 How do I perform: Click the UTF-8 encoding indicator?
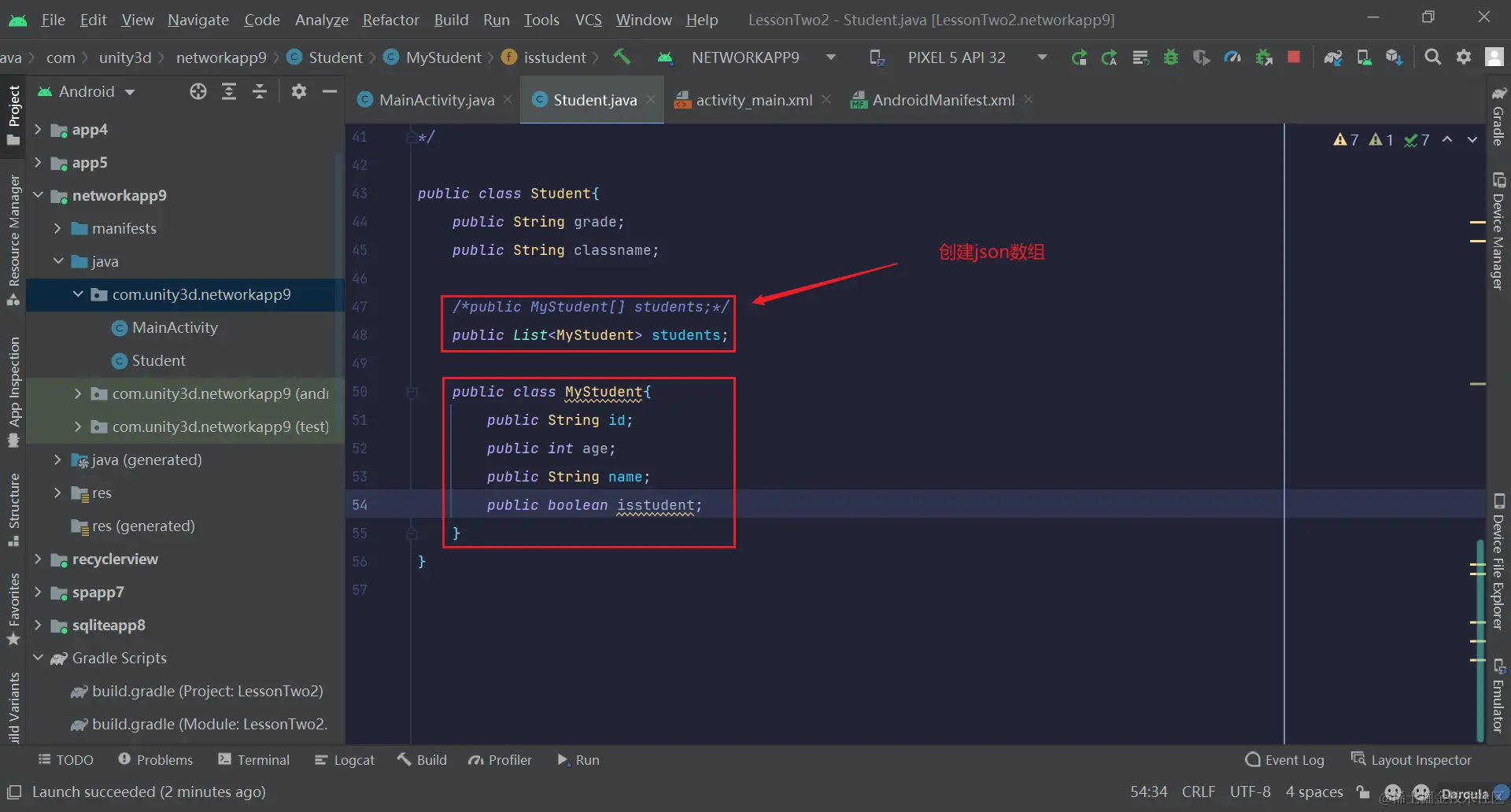(1251, 792)
